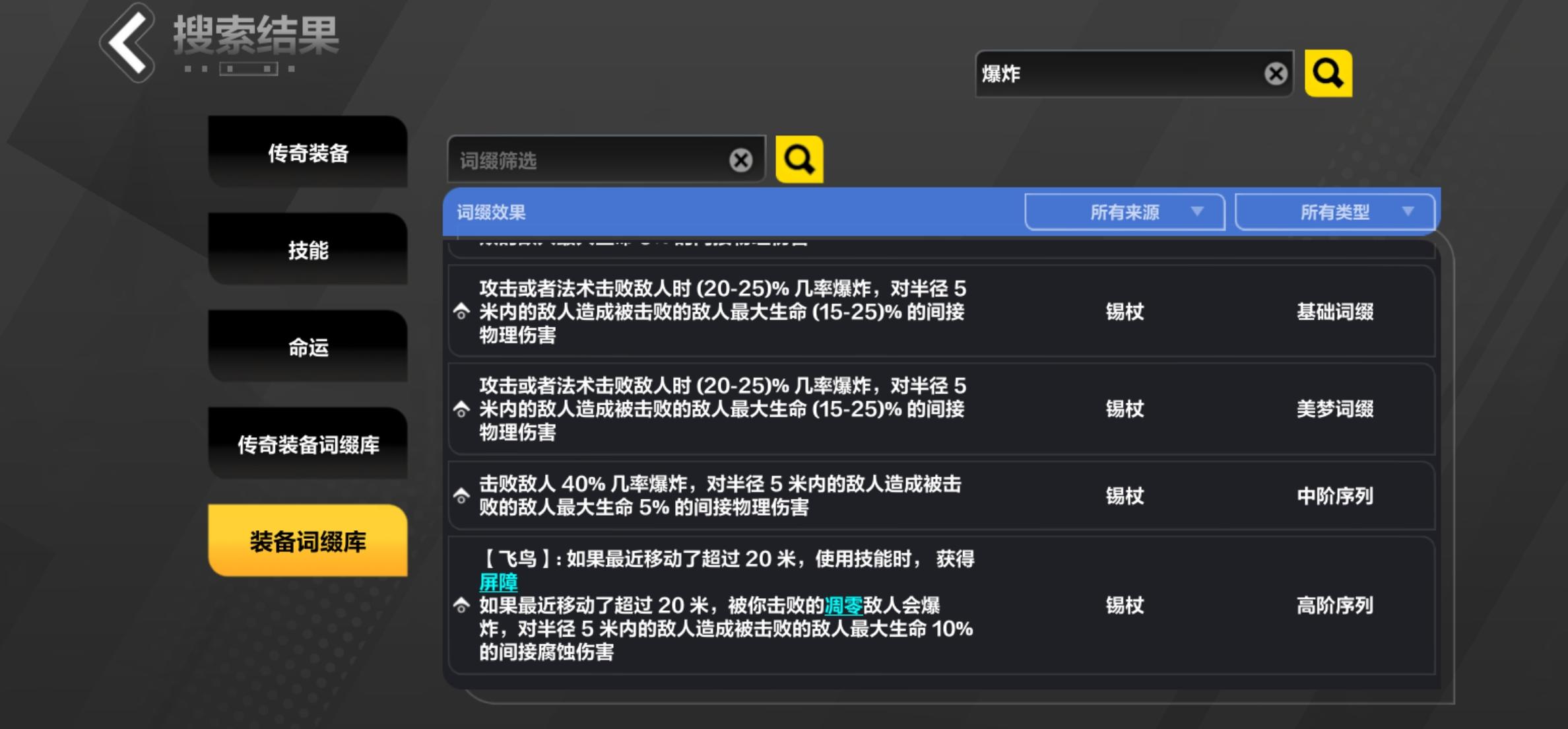Select the 传奇装备词缀库 tab
The image size is (1568, 729).
point(308,444)
